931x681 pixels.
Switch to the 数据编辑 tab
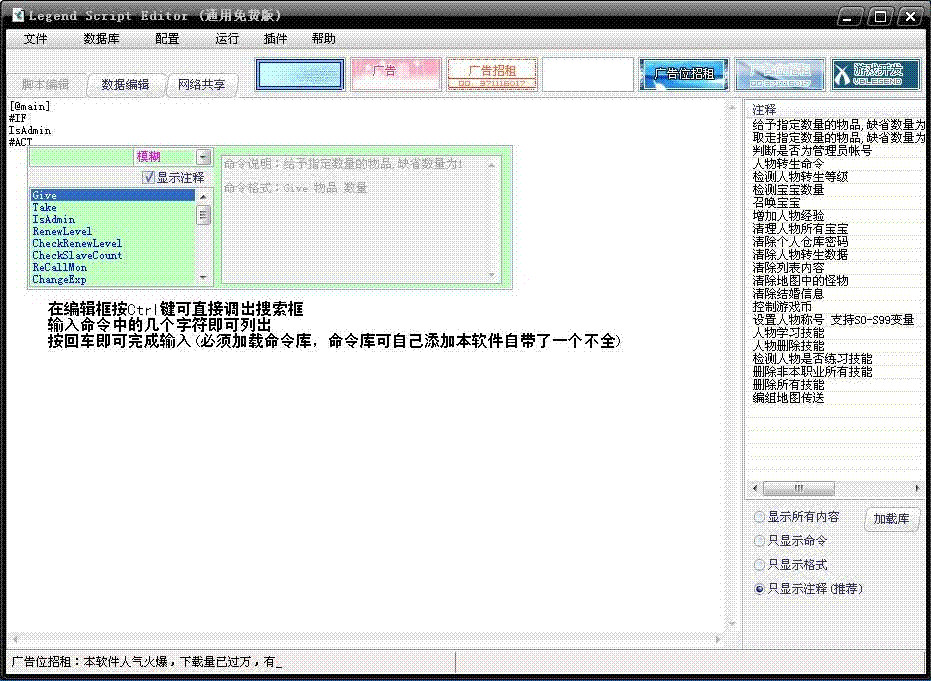pyautogui.click(x=125, y=85)
